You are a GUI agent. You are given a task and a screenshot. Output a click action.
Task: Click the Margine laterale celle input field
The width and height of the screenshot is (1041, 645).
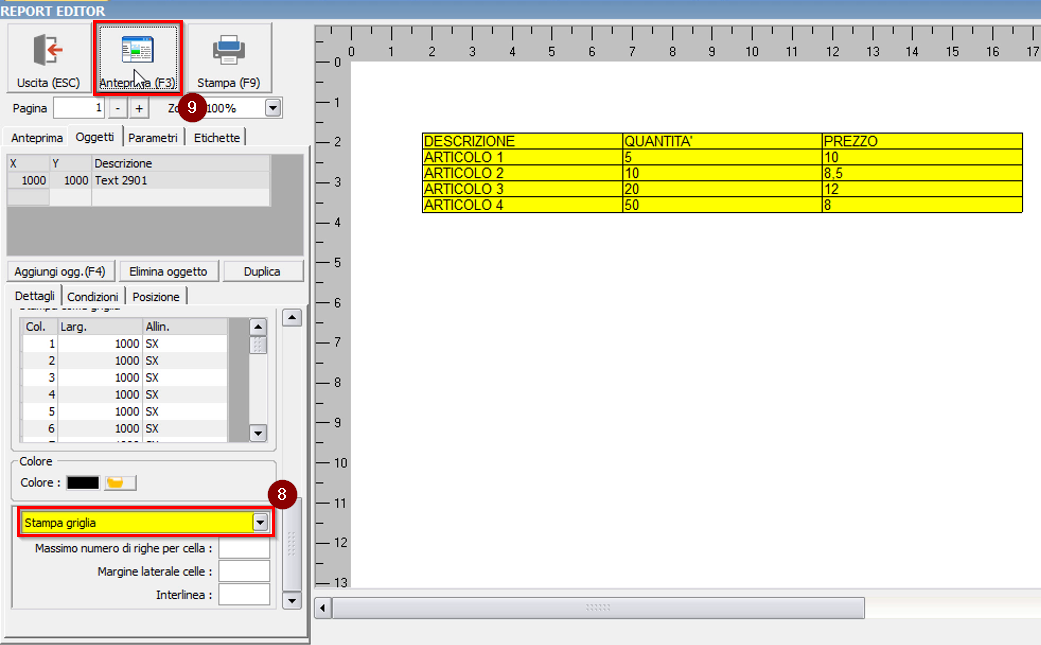pyautogui.click(x=244, y=571)
